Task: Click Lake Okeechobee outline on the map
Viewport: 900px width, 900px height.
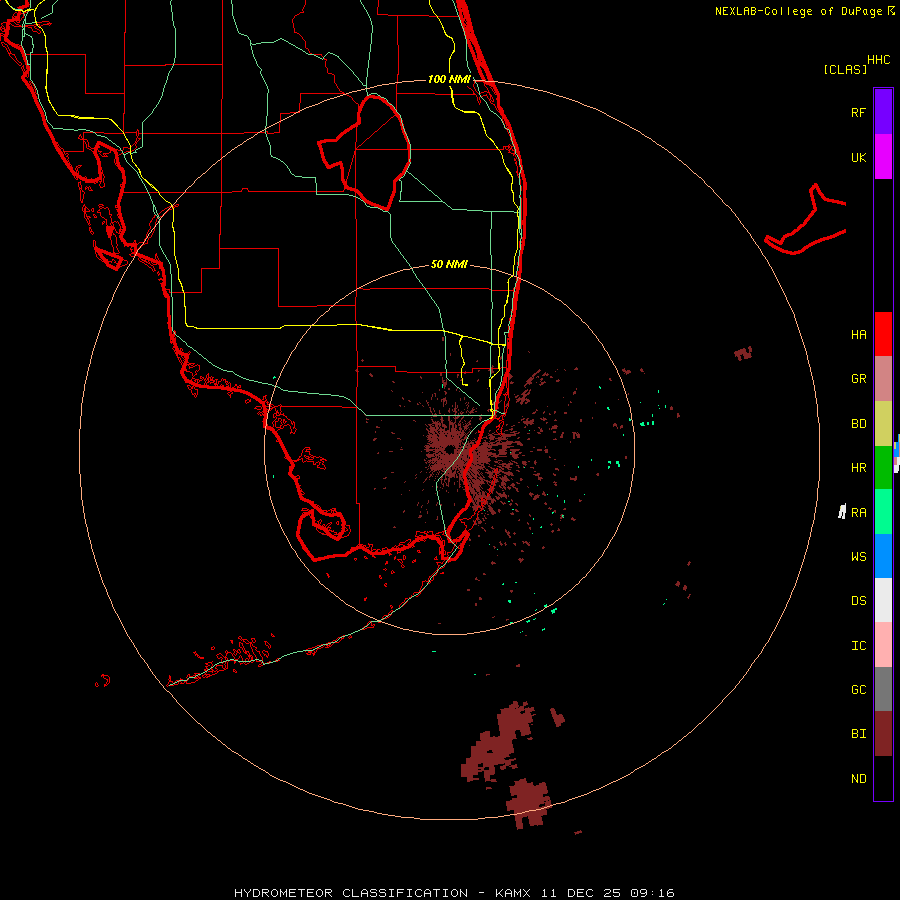Action: click(365, 152)
